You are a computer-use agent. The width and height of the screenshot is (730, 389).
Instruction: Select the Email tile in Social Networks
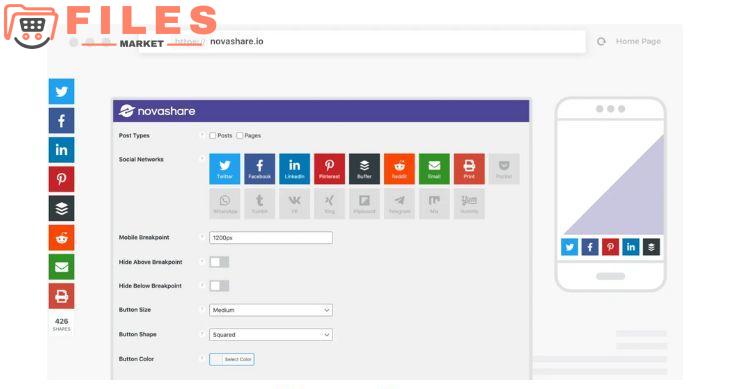pyautogui.click(x=434, y=169)
